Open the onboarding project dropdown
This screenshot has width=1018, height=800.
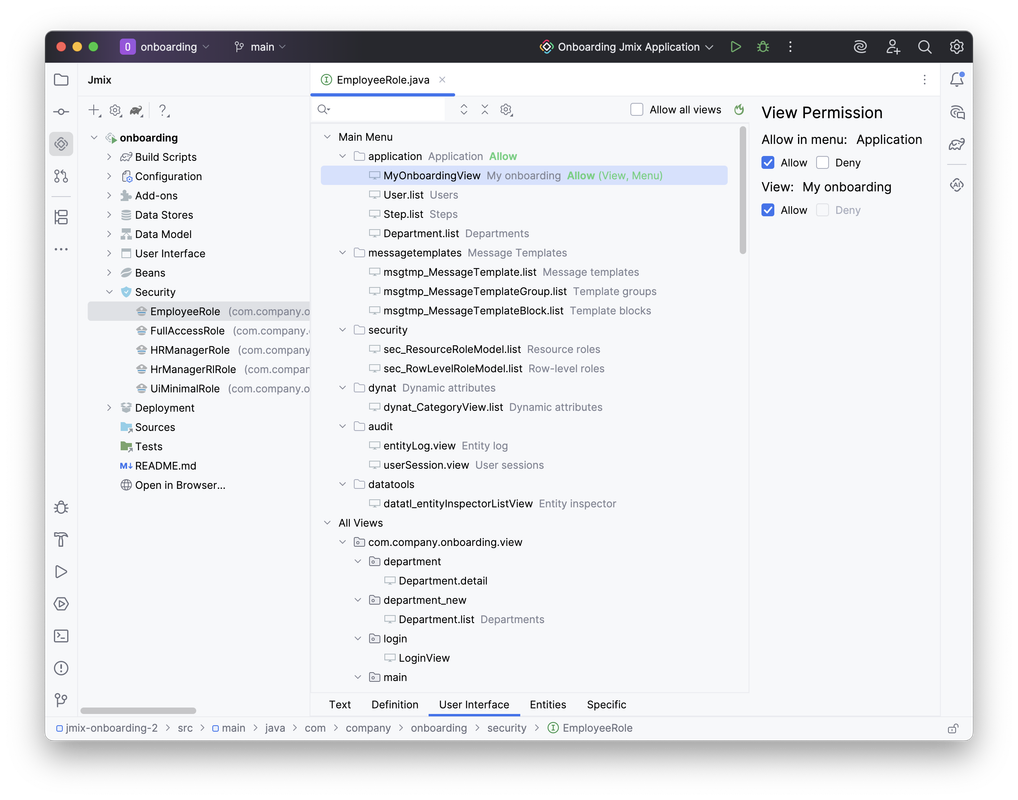click(x=166, y=47)
